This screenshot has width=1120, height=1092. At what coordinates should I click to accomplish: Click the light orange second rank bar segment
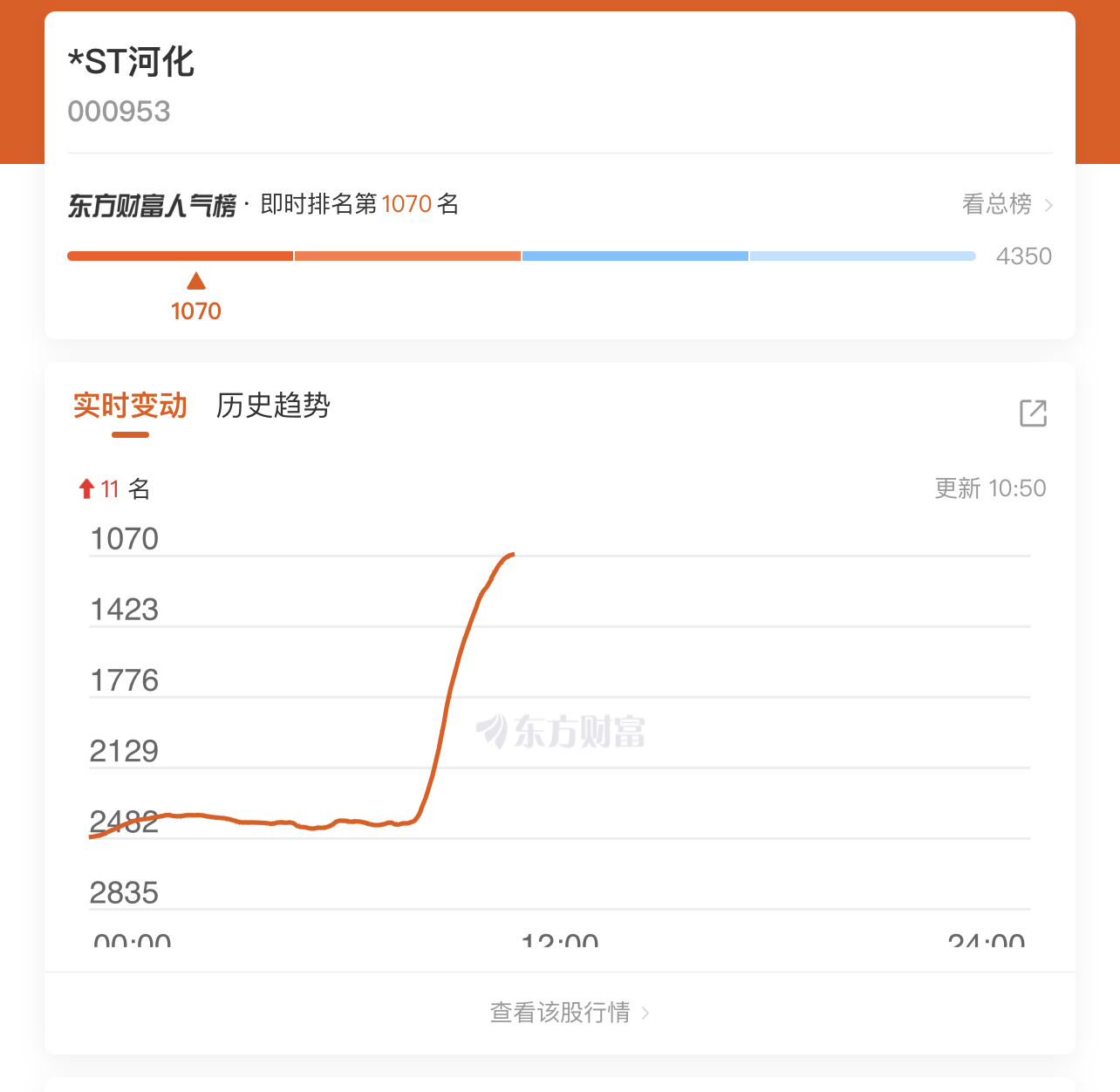pos(407,256)
